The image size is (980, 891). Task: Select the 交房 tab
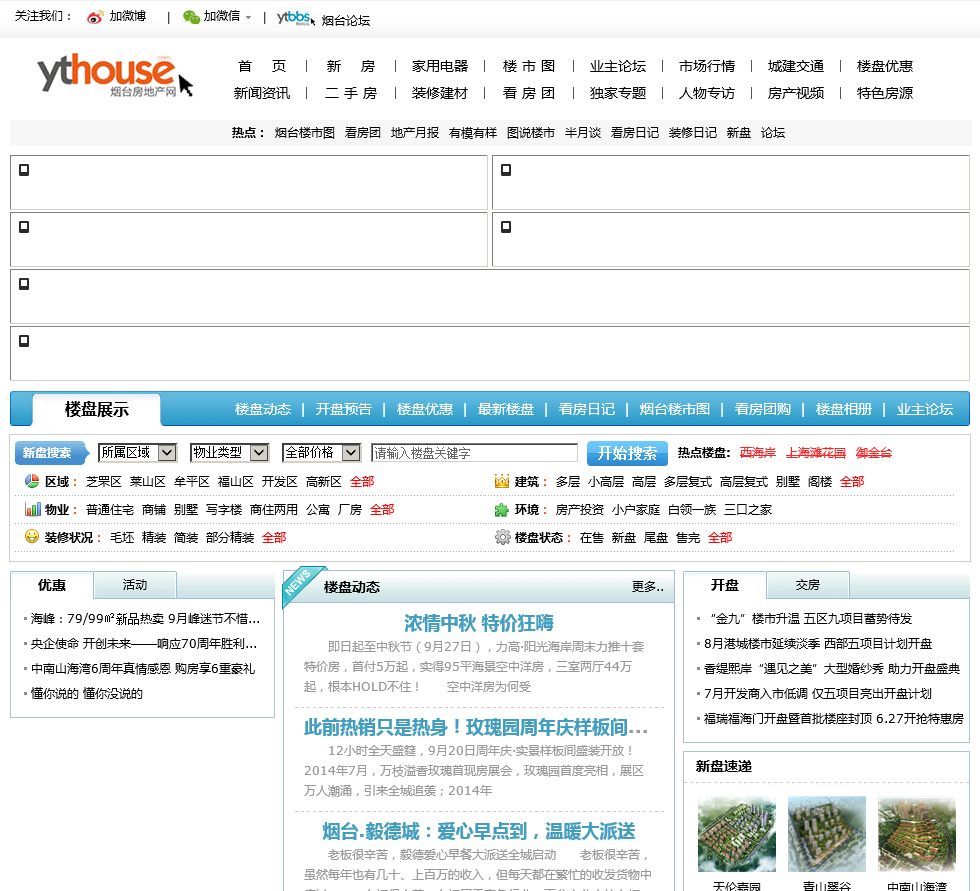(x=808, y=585)
